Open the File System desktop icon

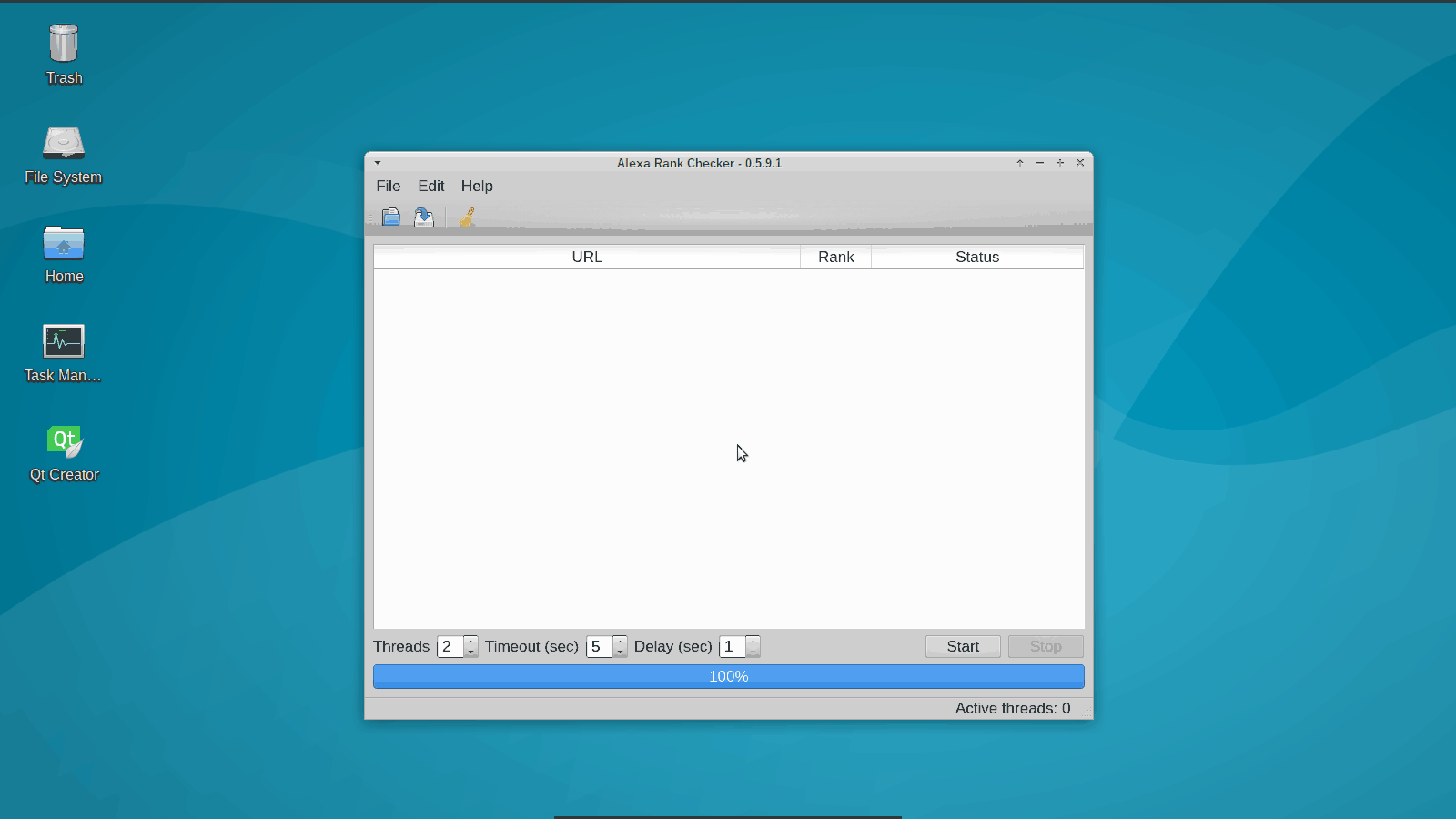click(x=64, y=155)
